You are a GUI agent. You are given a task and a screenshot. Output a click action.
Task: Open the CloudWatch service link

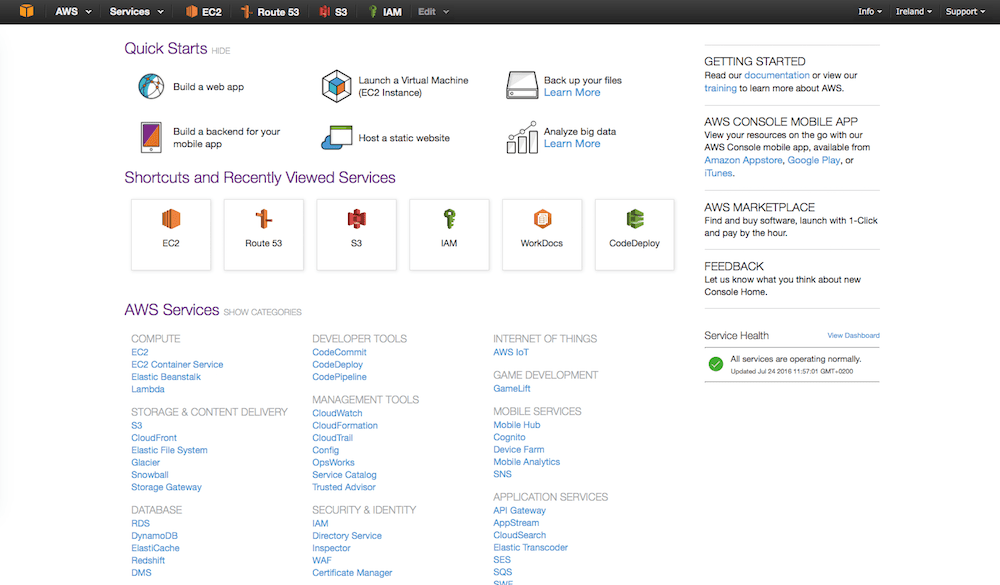337,413
